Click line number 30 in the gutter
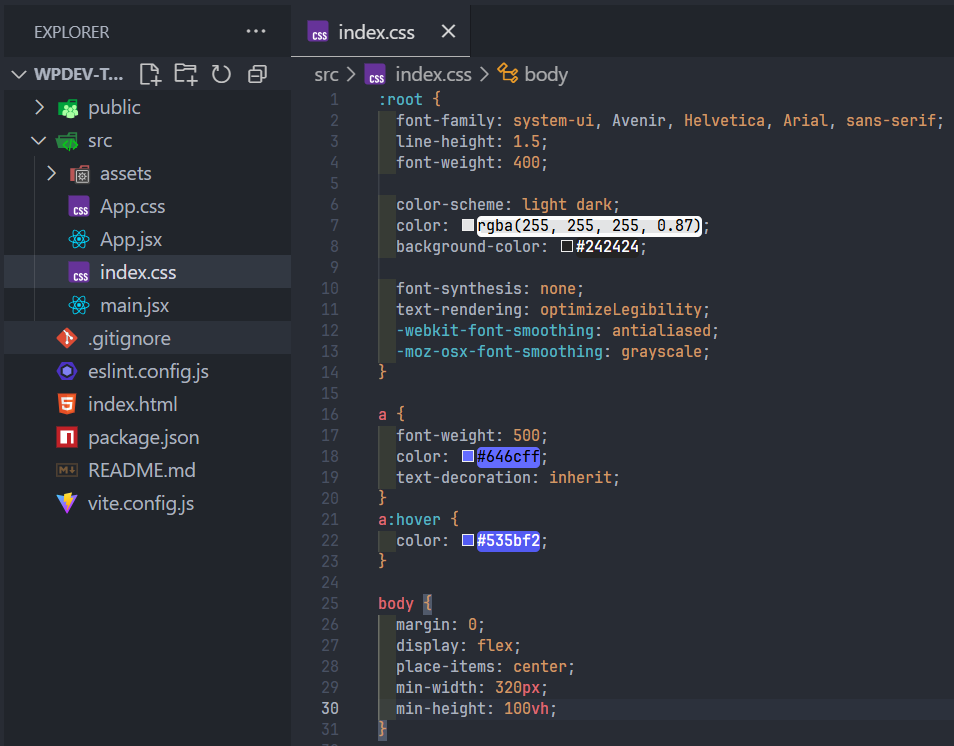The width and height of the screenshot is (954, 746). coord(329,708)
